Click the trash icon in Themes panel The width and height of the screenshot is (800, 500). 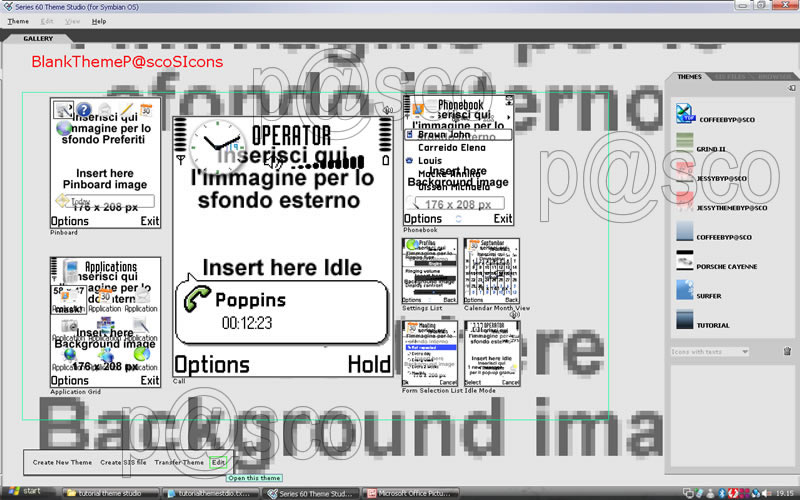click(787, 351)
